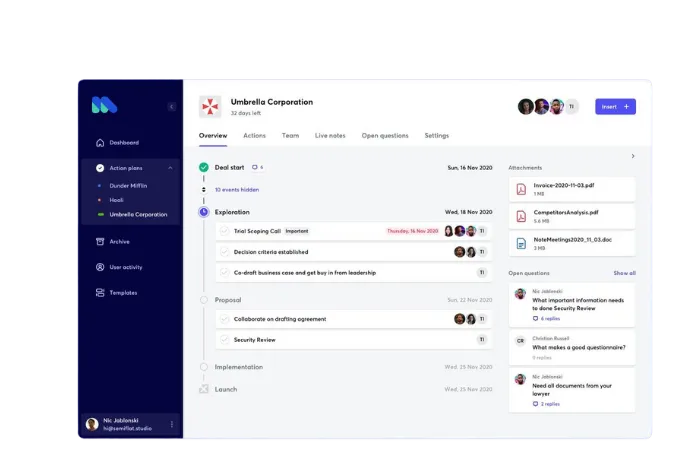Expand the 10 hidden events
This screenshot has height=459, width=700.
(x=236, y=189)
